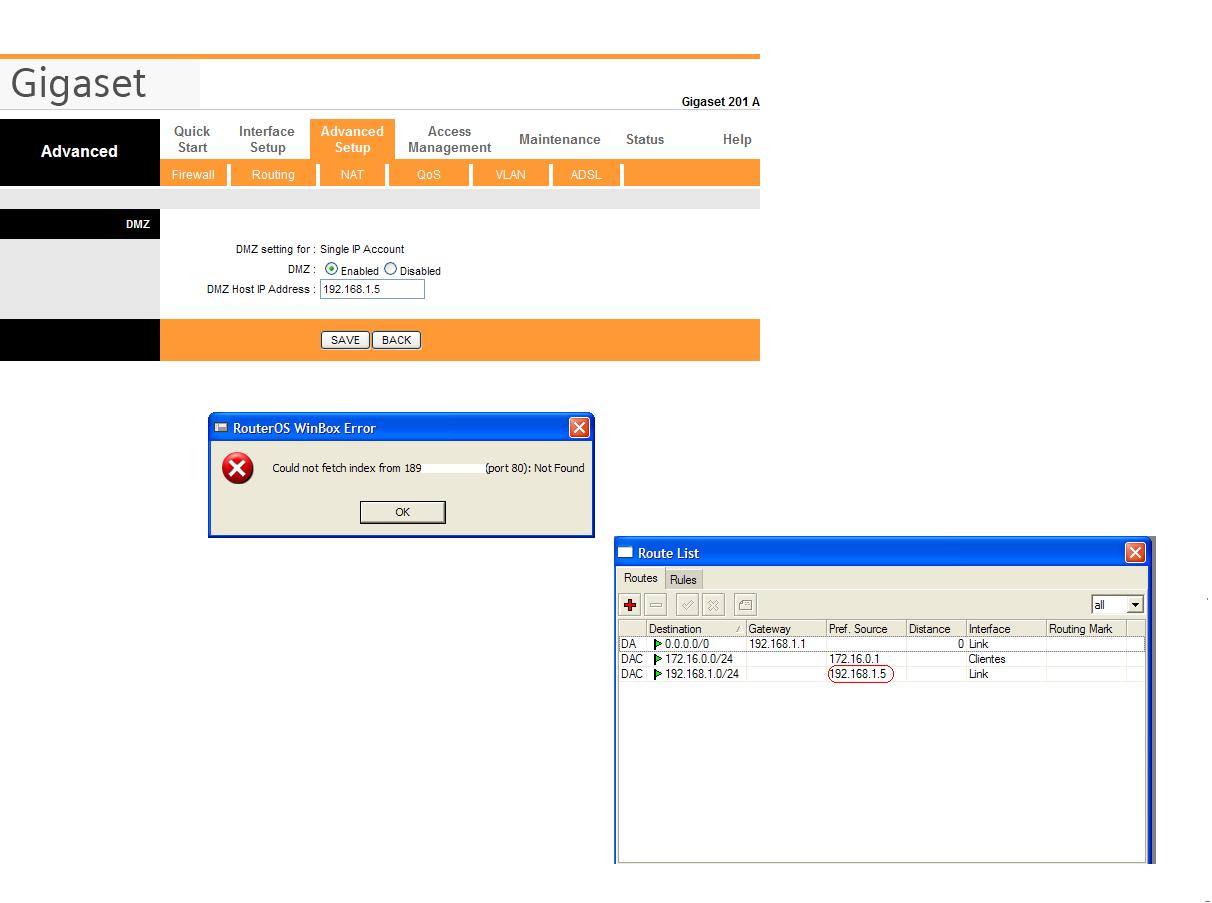Open the QoS submenu
Image resolution: width=1212 pixels, height=903 pixels.
(428, 174)
